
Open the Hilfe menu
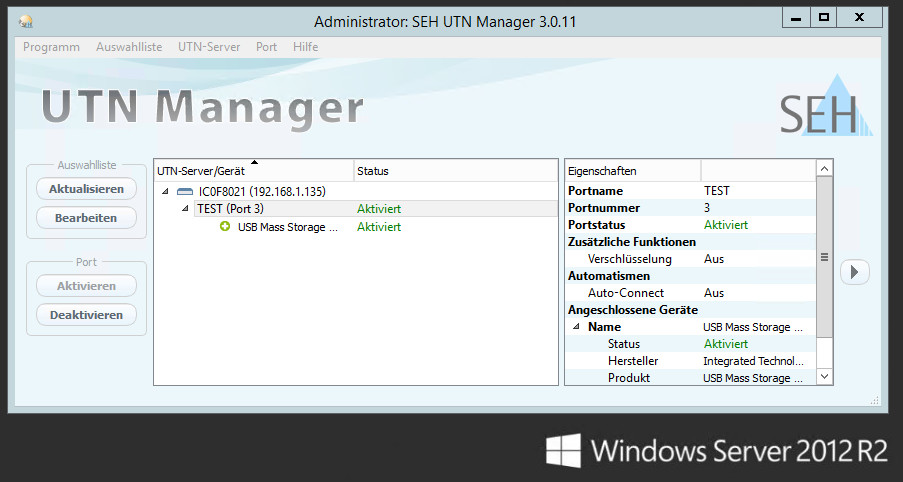pos(305,47)
